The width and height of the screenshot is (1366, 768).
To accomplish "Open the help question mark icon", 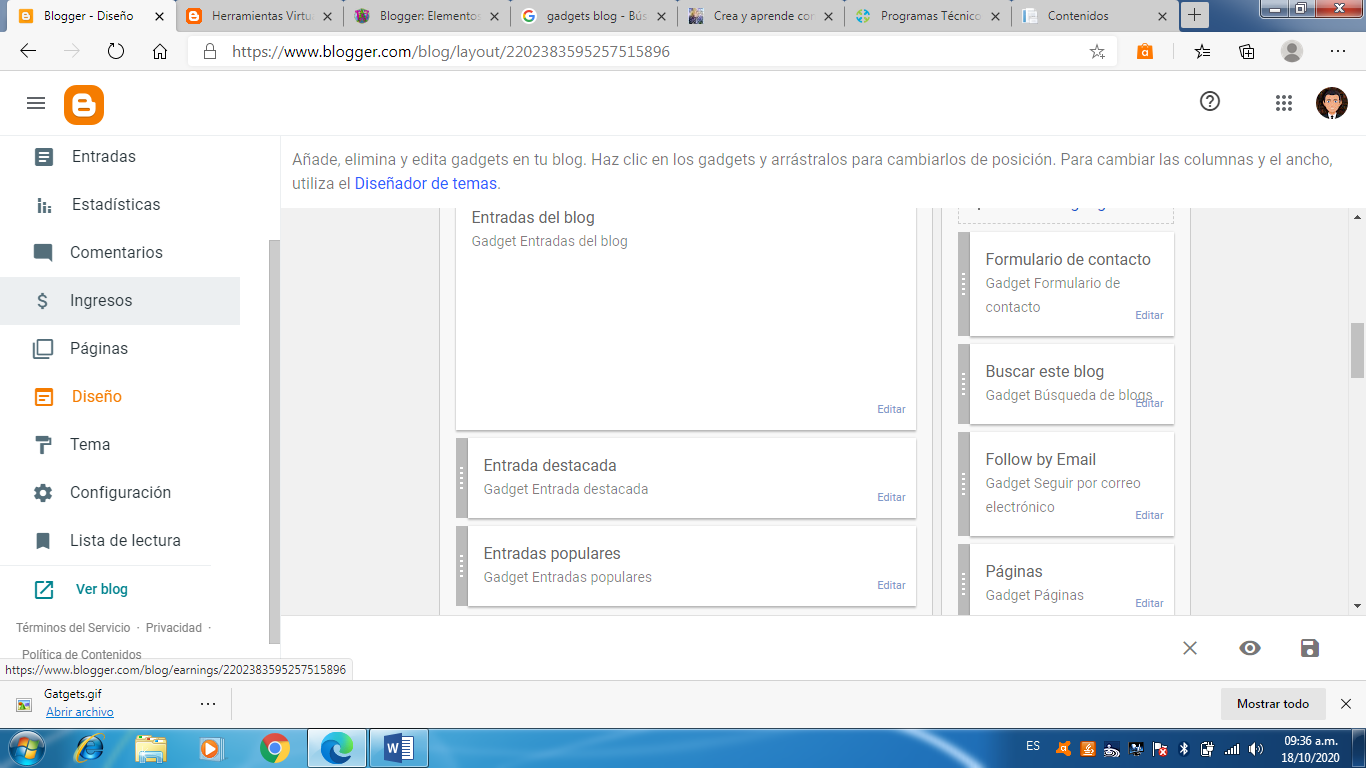I will tap(1210, 101).
